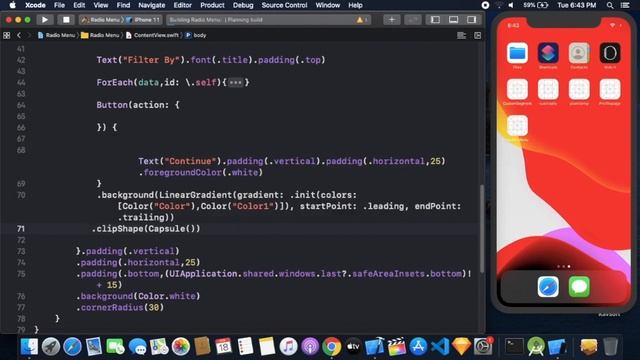The height and width of the screenshot is (360, 640).
Task: Click .cornerRadius(30) in the code
Action: (x=120, y=307)
